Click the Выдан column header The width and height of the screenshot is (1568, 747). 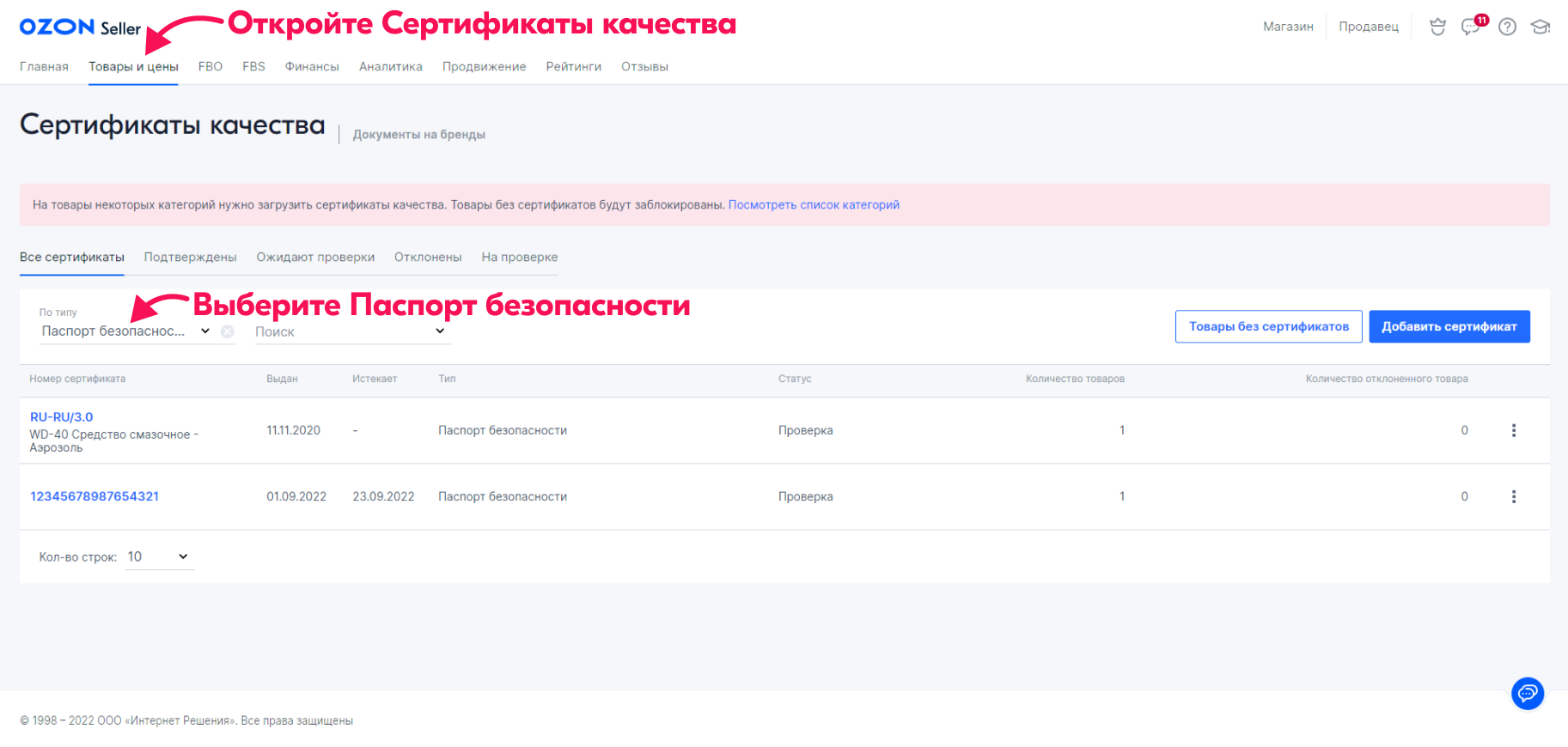pos(282,379)
